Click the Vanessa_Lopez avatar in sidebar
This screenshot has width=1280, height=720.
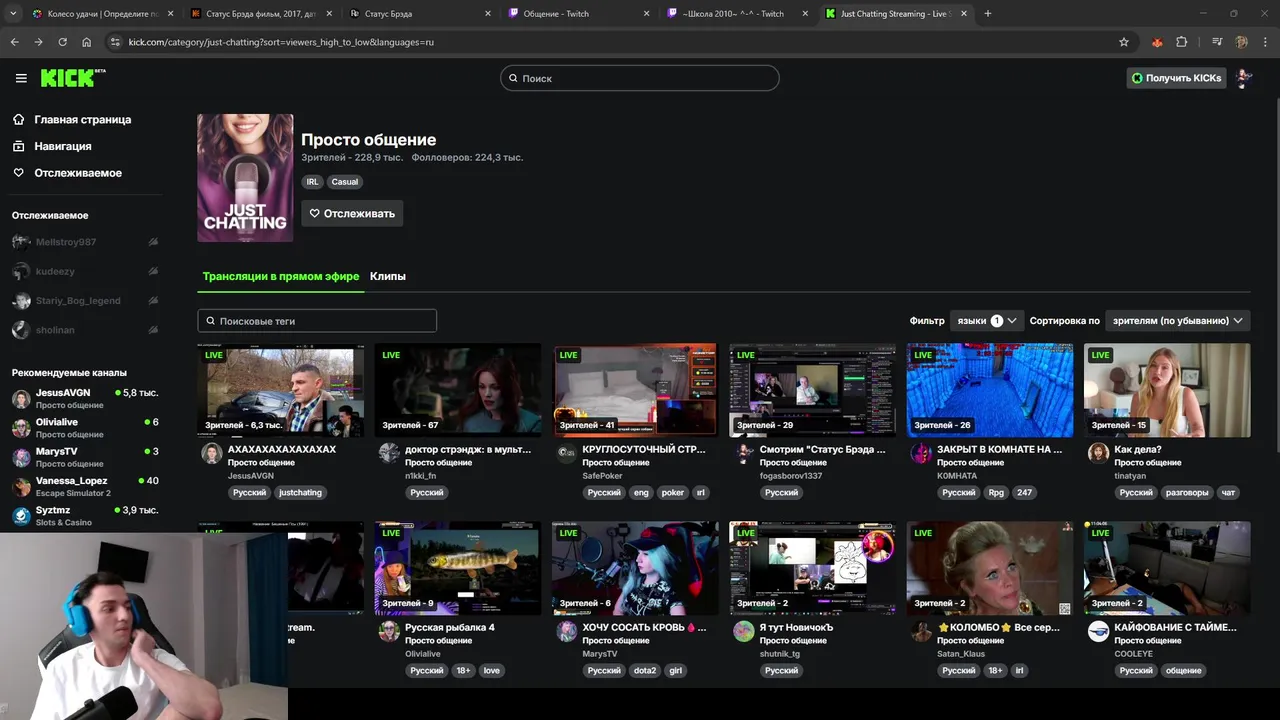coord(21,487)
